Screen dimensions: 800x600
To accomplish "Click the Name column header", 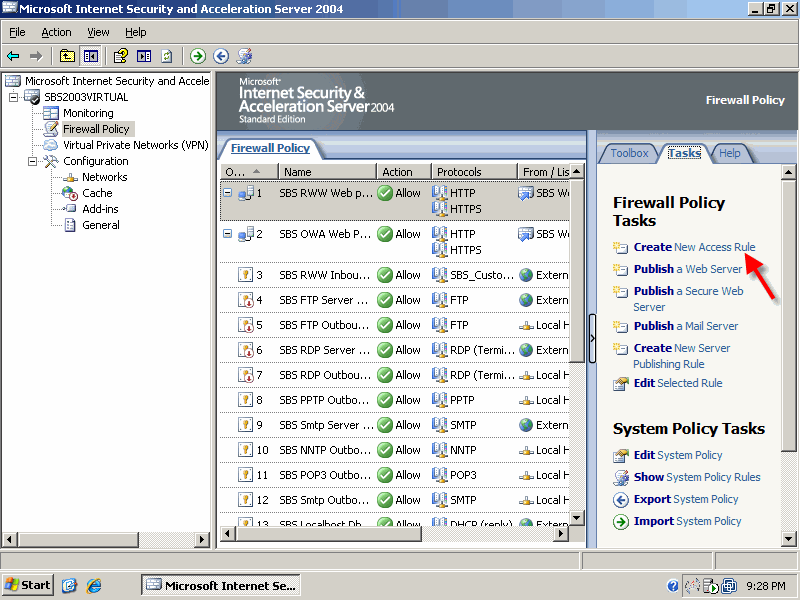I will 328,172.
